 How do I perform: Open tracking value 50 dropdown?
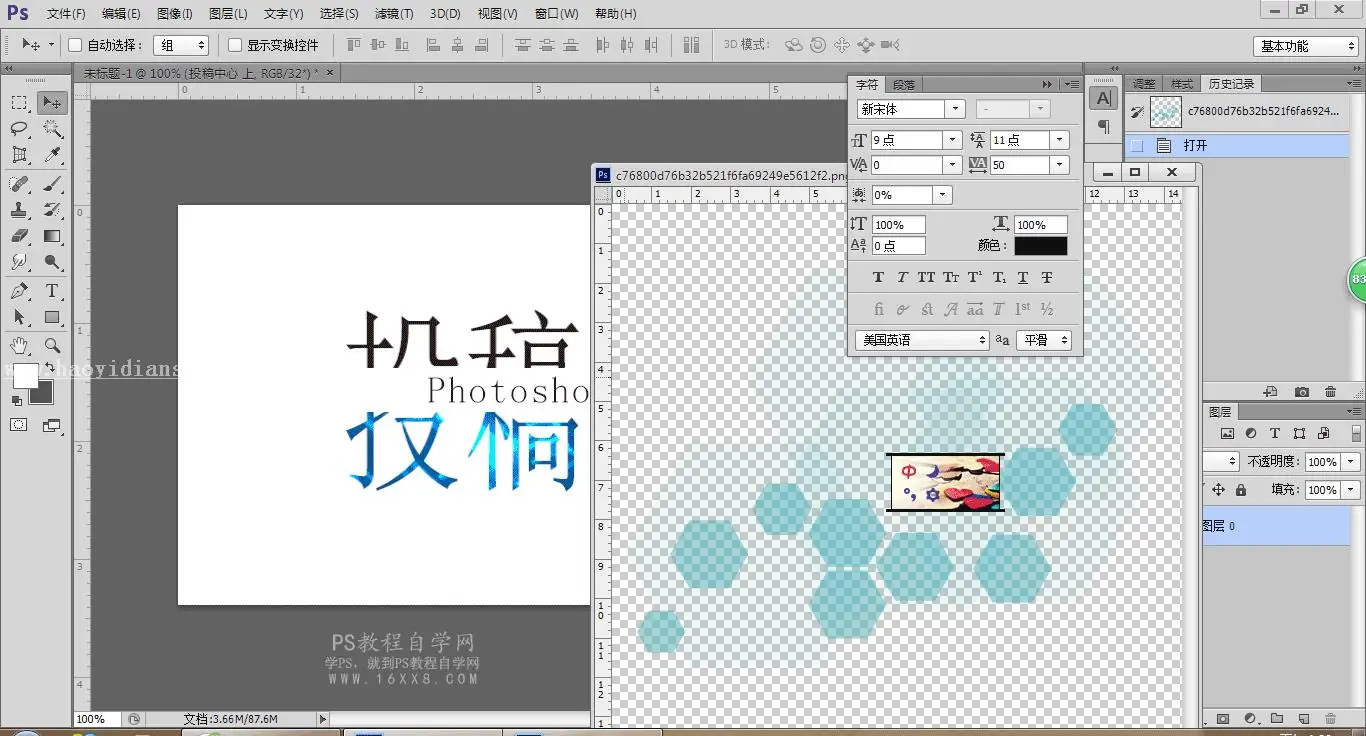click(1060, 165)
